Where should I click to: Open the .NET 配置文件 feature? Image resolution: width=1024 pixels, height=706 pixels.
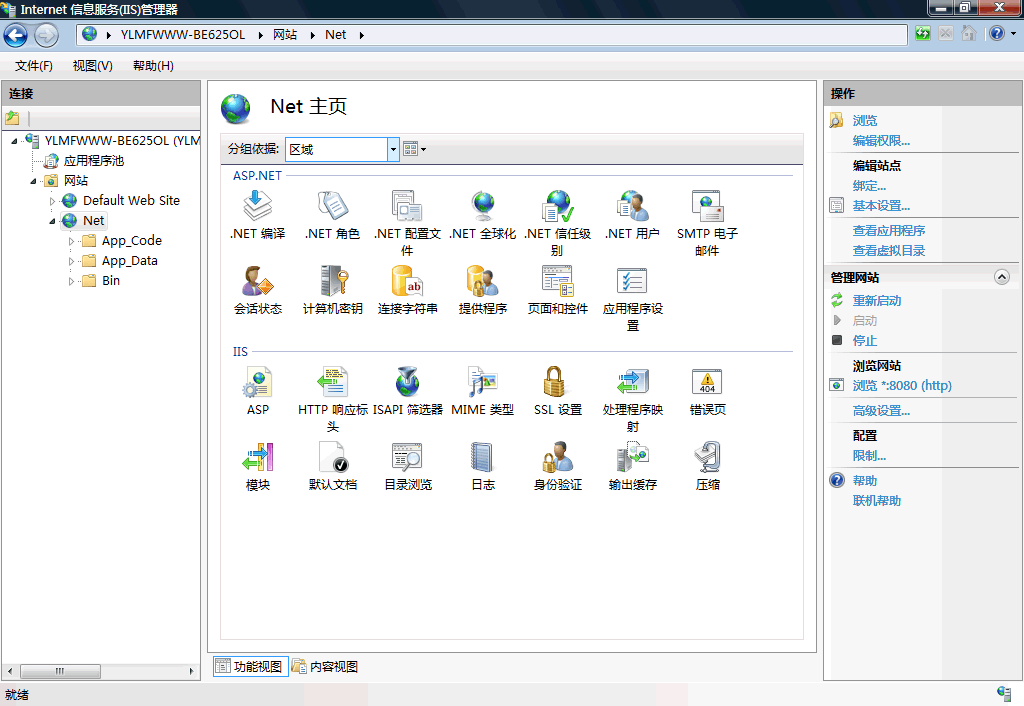point(408,223)
